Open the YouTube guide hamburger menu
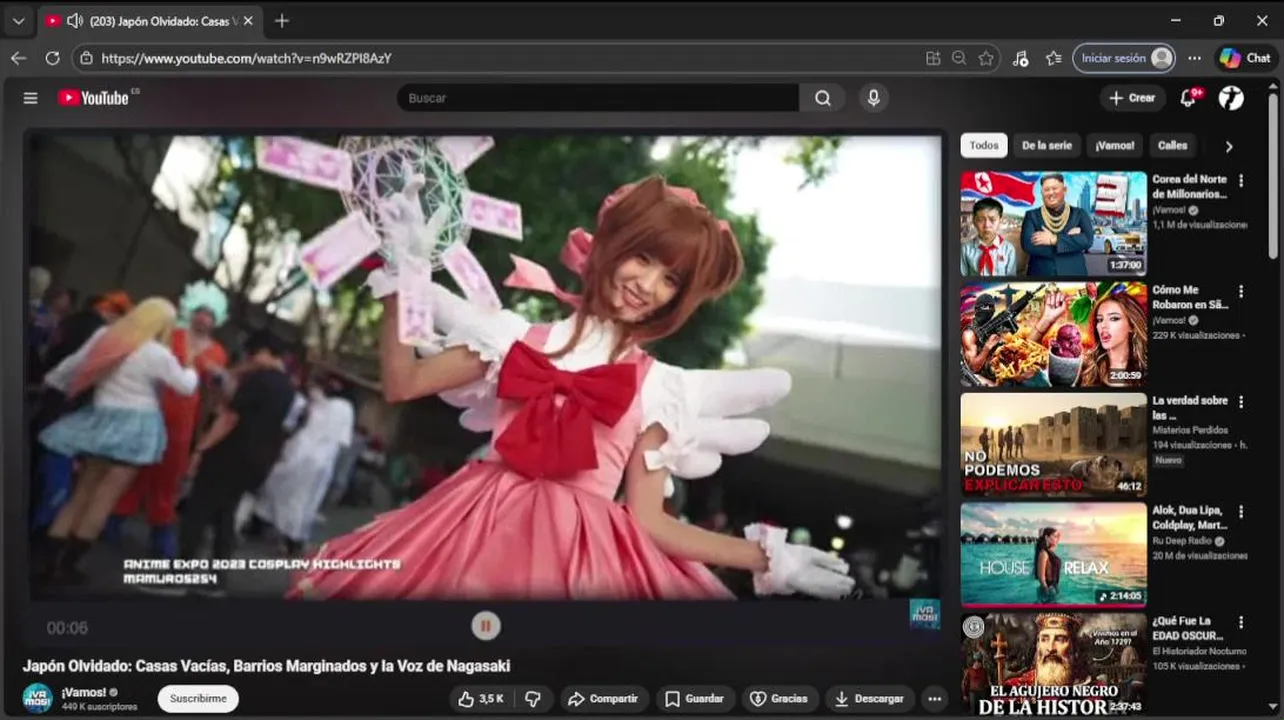 (x=30, y=98)
